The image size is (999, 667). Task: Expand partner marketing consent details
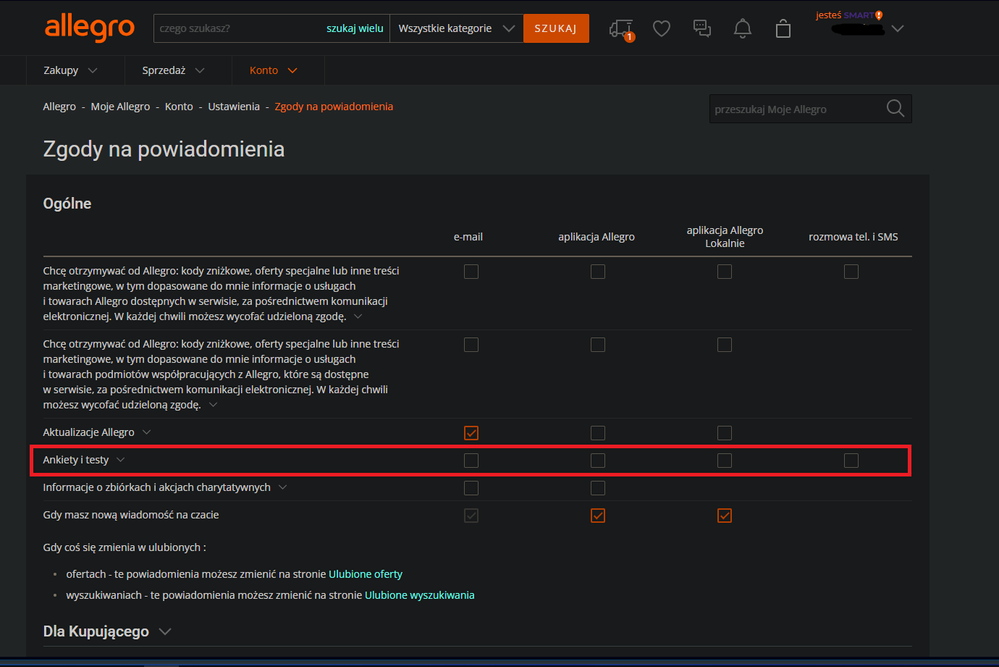coord(213,405)
